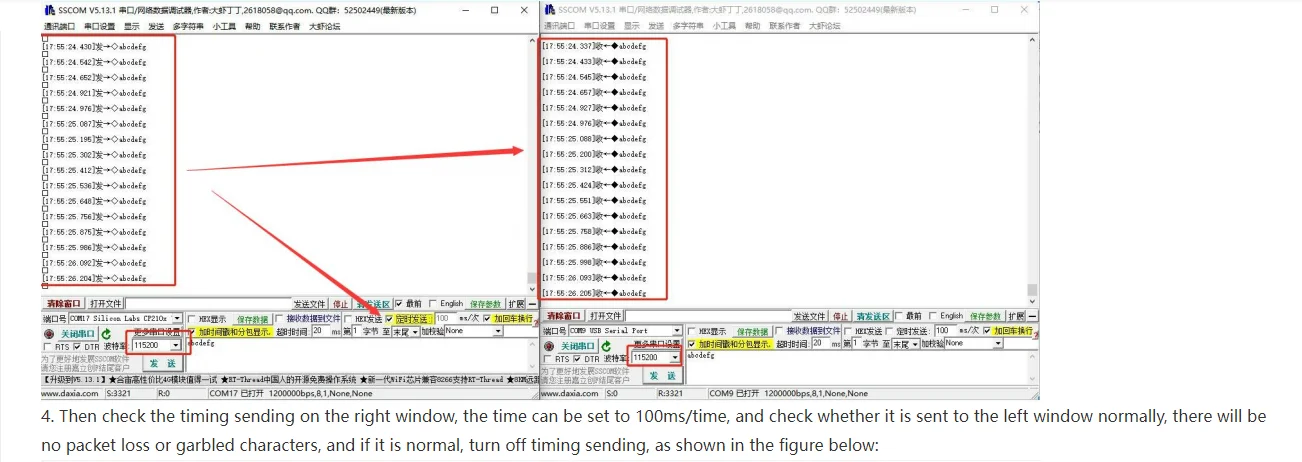Open 联系作者 menu in right window
The height and width of the screenshot is (462, 1302).
click(x=785, y=26)
